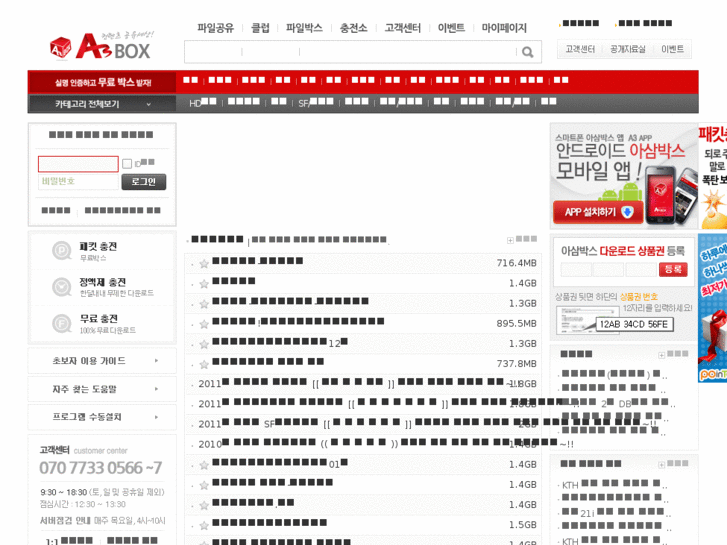Click the 비밀번호 password field
This screenshot has height=545, width=727.
tap(78, 181)
